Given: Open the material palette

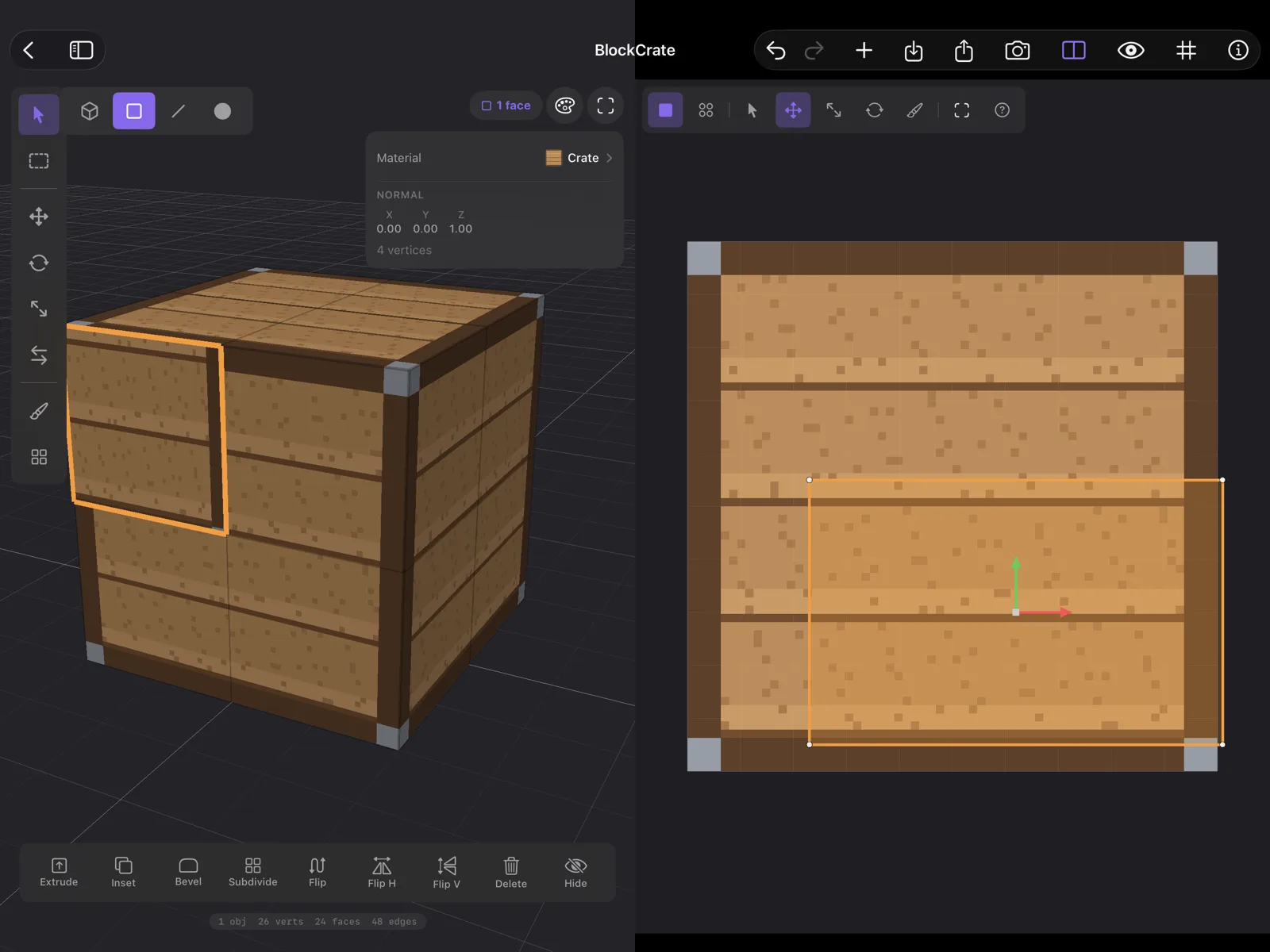Looking at the screenshot, I should point(565,106).
